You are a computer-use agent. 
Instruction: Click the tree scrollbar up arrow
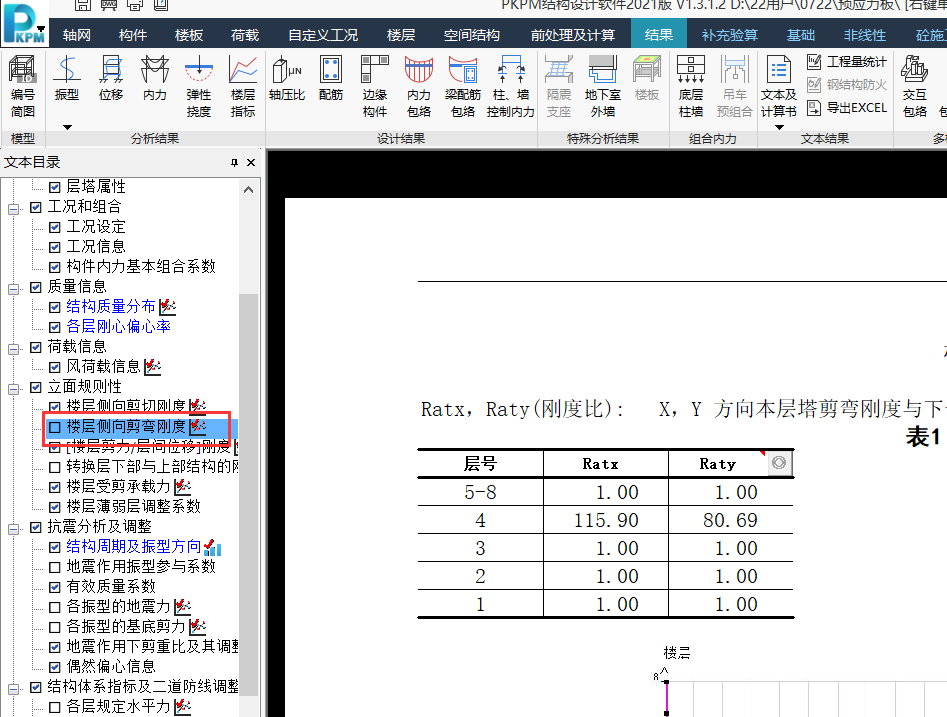click(248, 190)
